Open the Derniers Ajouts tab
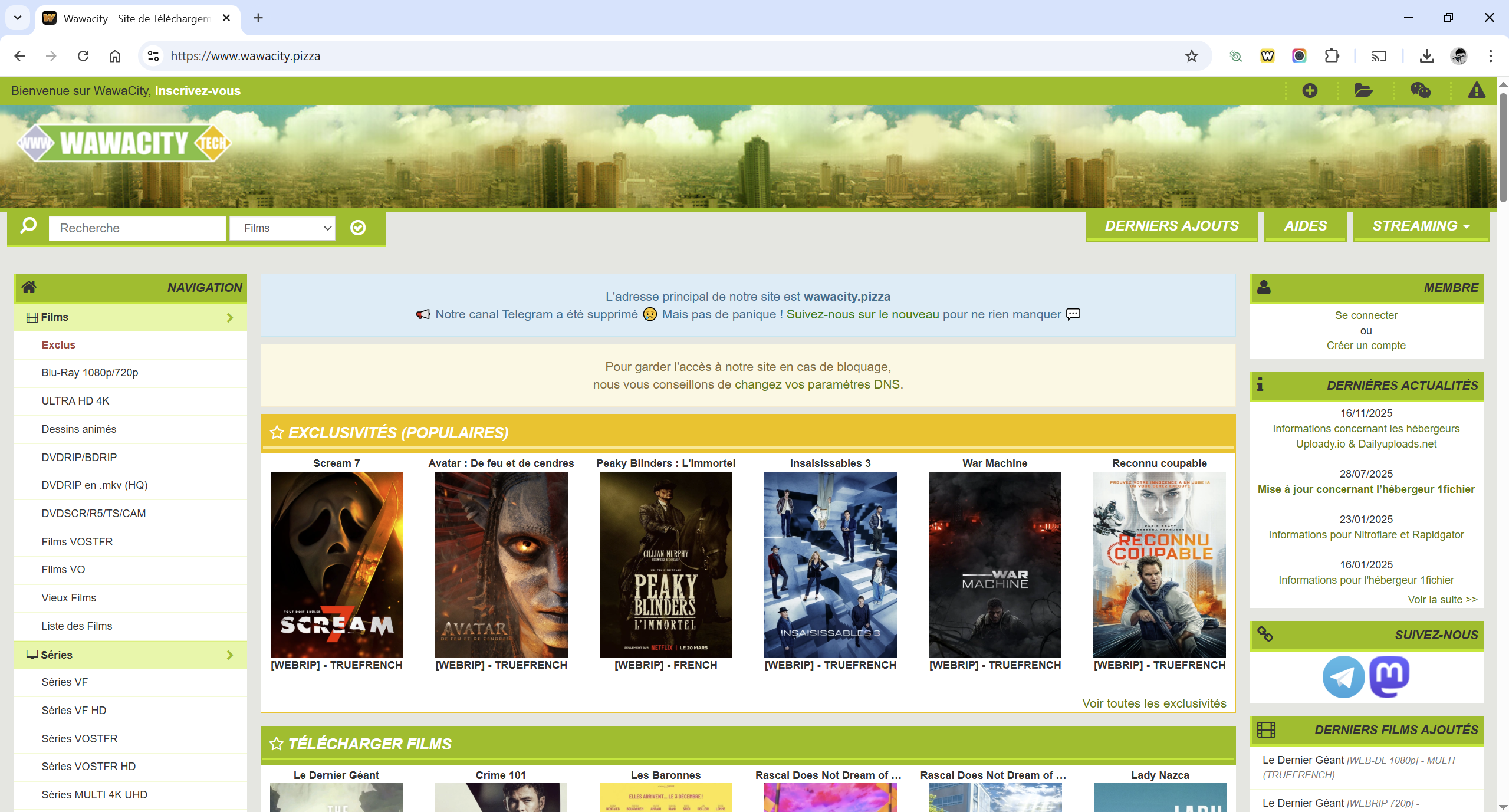Viewport: 1509px width, 812px height. (x=1171, y=226)
